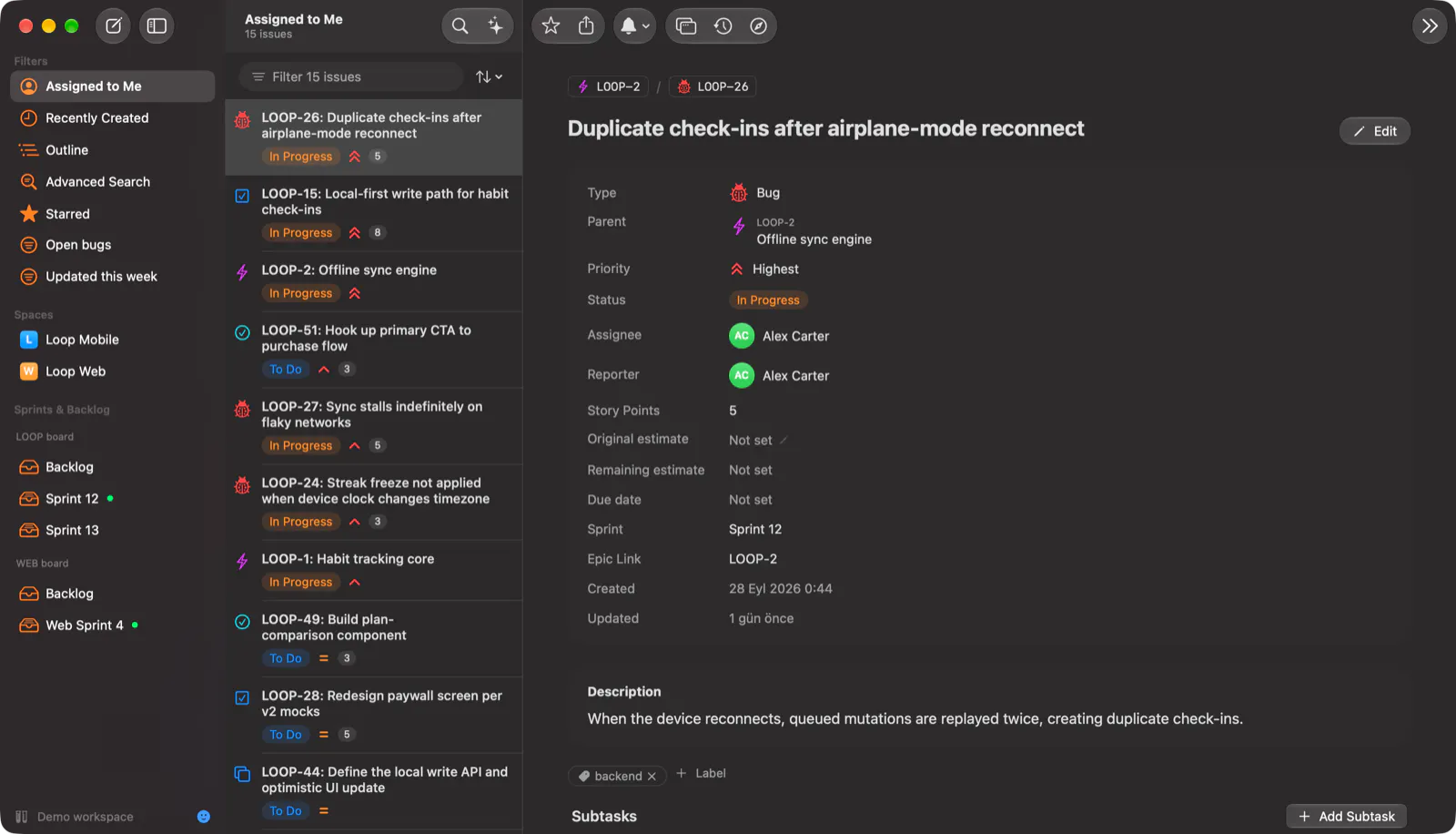The height and width of the screenshot is (834, 1456).
Task: Open the Starred filter
Action: (113, 214)
